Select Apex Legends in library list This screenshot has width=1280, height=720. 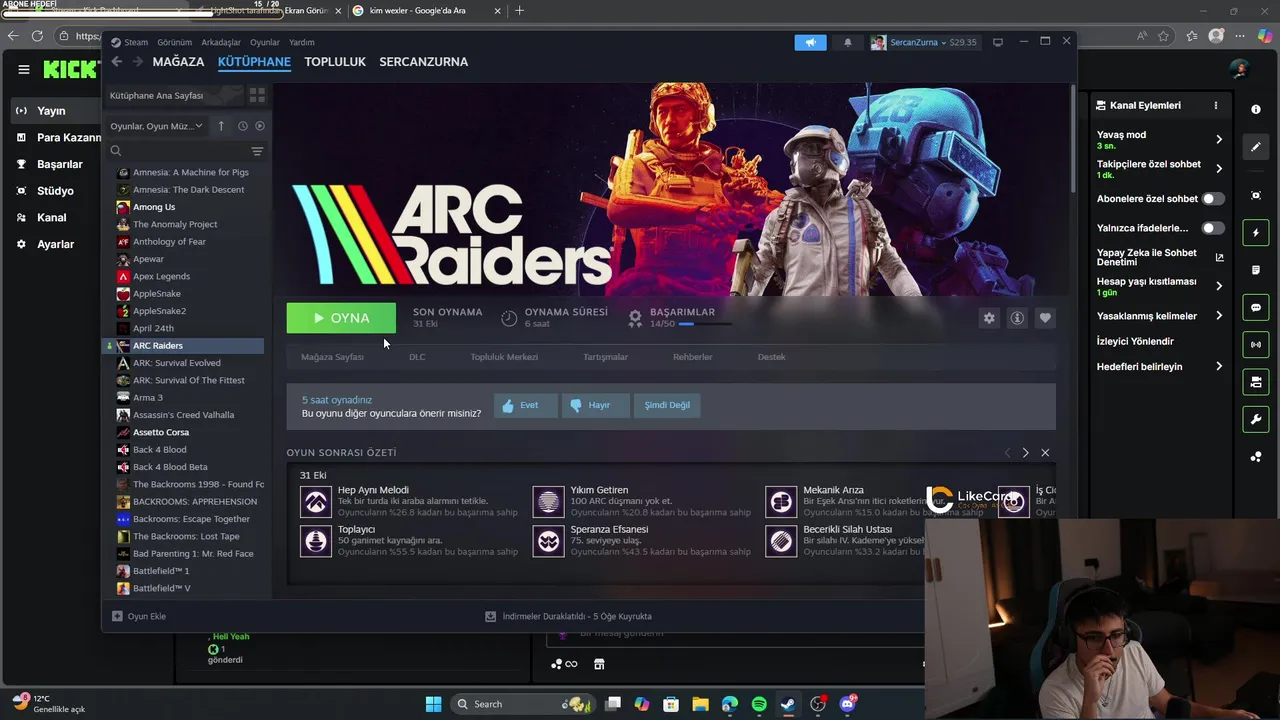tap(161, 276)
